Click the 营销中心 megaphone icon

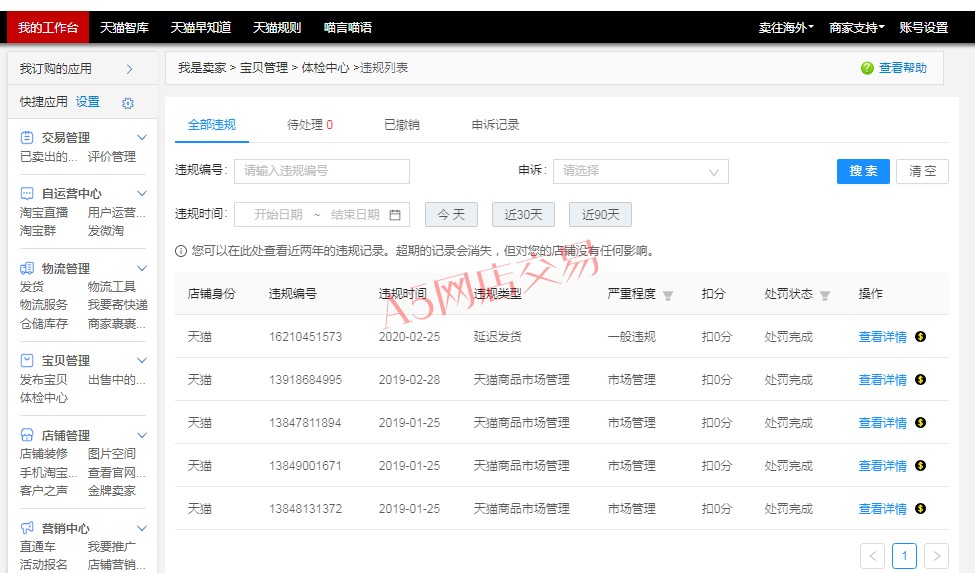coord(27,528)
